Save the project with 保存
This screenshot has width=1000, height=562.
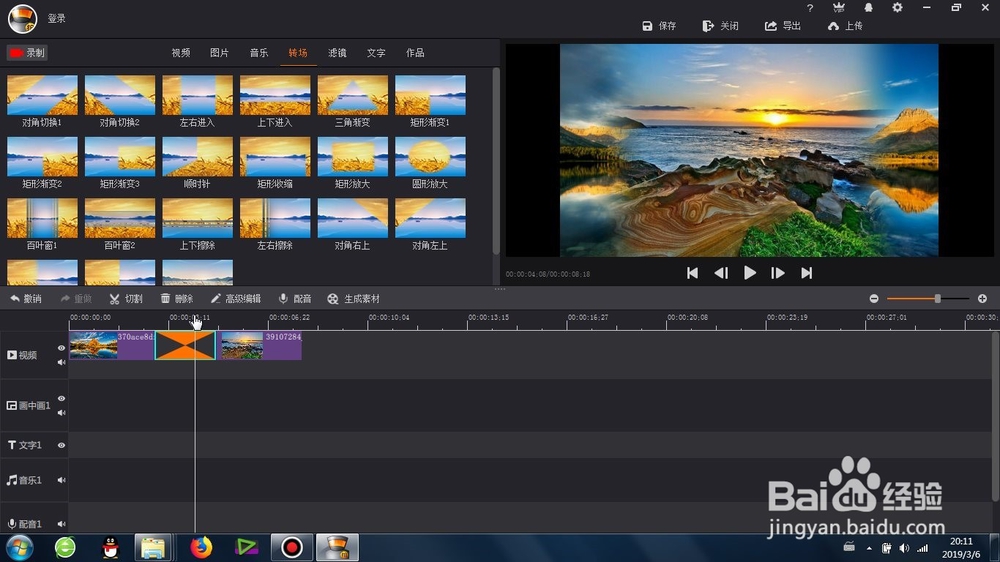pyautogui.click(x=659, y=26)
